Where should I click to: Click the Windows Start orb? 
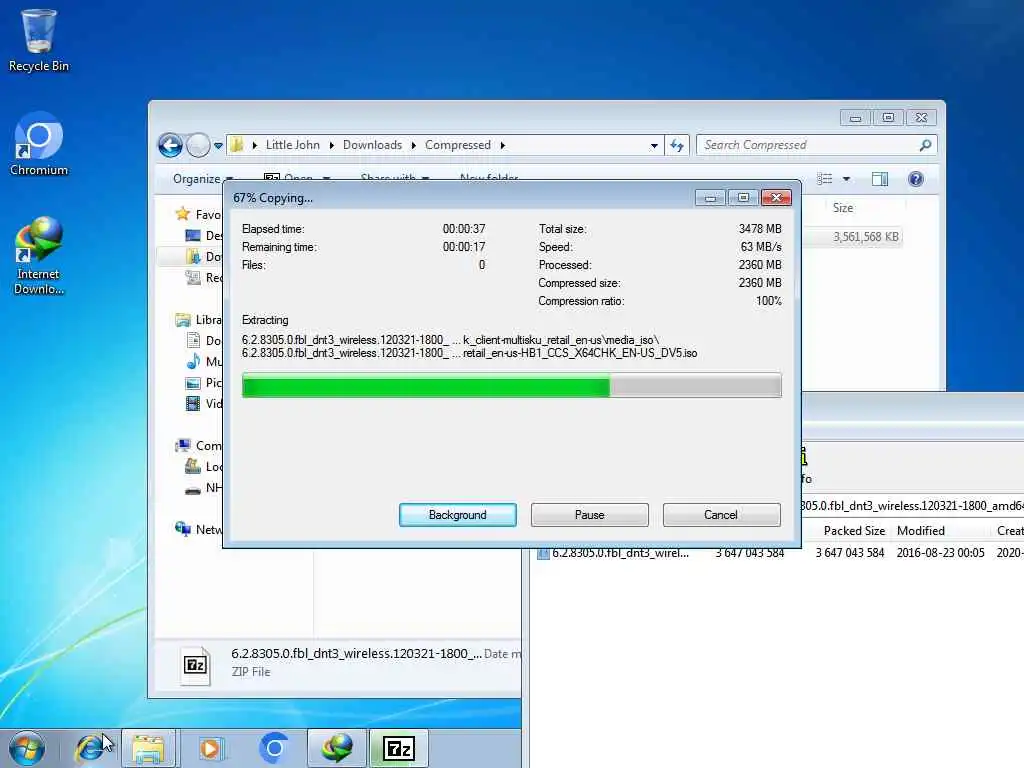26,748
